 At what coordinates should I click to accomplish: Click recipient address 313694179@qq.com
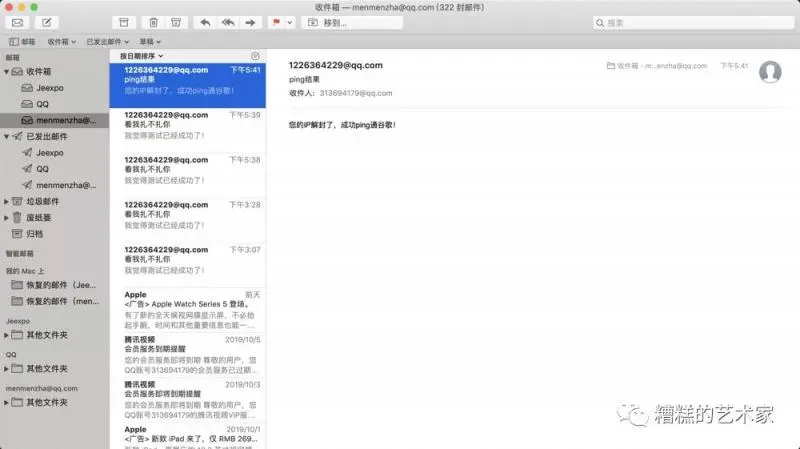point(356,93)
